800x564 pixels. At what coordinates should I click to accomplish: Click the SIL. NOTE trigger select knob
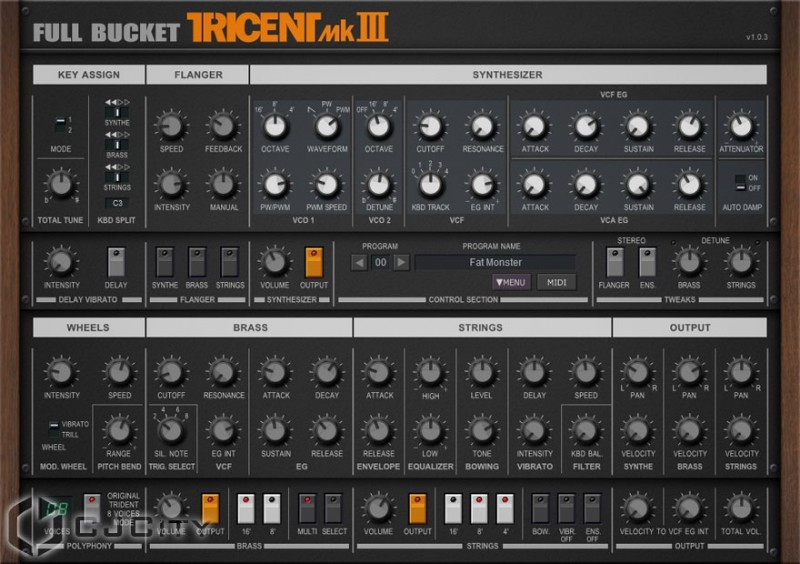171,431
